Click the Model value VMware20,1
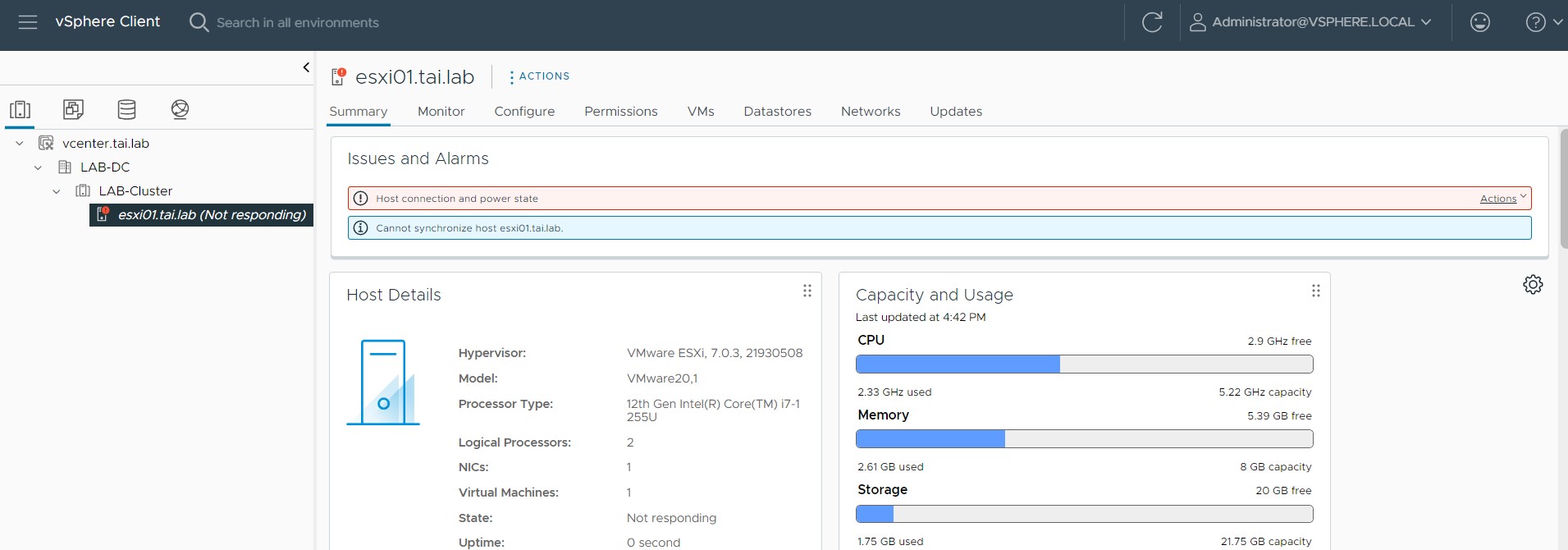Viewport: 1568px width, 550px height. 662,378
